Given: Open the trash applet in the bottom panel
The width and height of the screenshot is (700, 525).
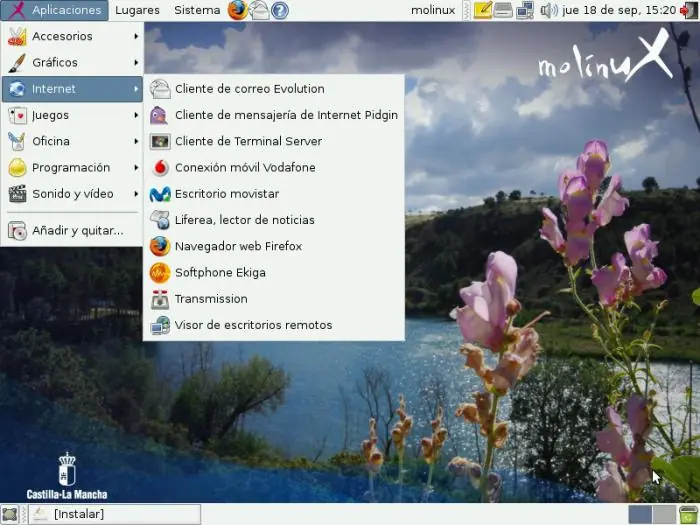Looking at the screenshot, I should click(689, 515).
